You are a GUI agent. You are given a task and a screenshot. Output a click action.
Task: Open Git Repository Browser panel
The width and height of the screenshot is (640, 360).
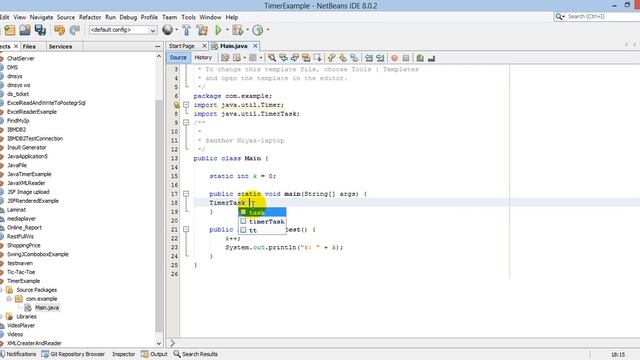(x=73, y=354)
